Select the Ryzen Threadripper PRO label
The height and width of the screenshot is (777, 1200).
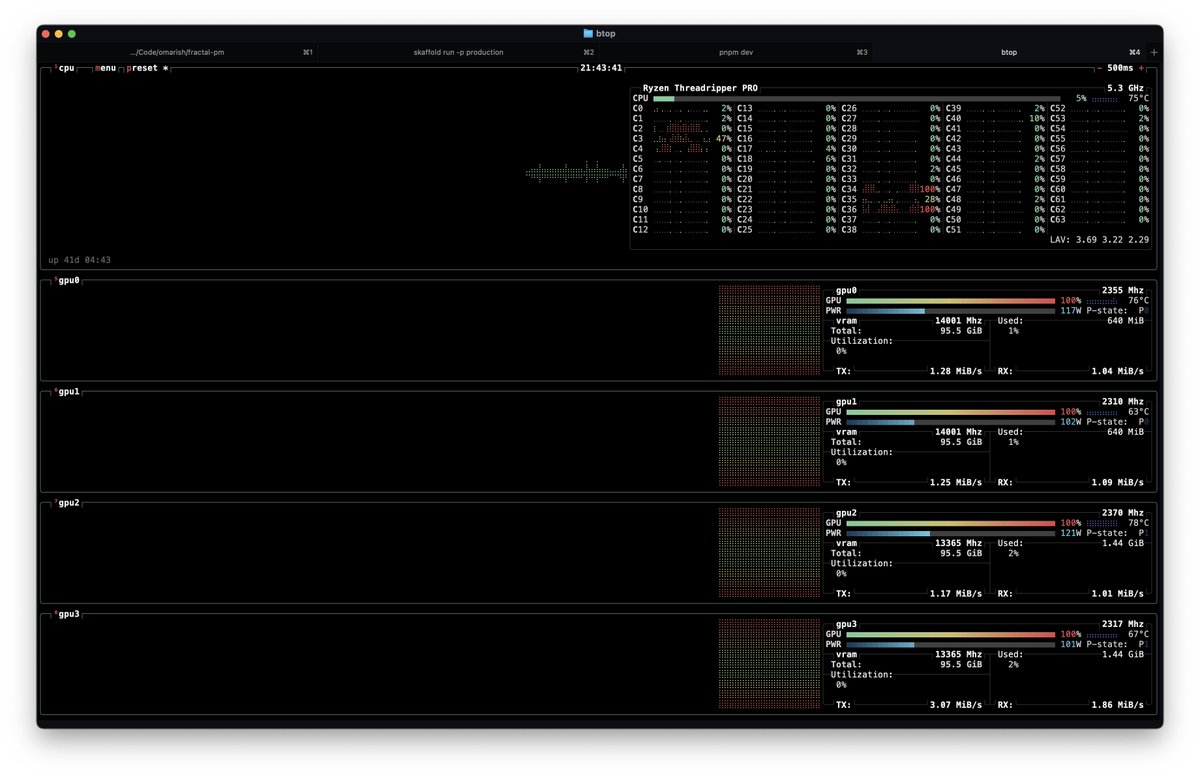(700, 88)
